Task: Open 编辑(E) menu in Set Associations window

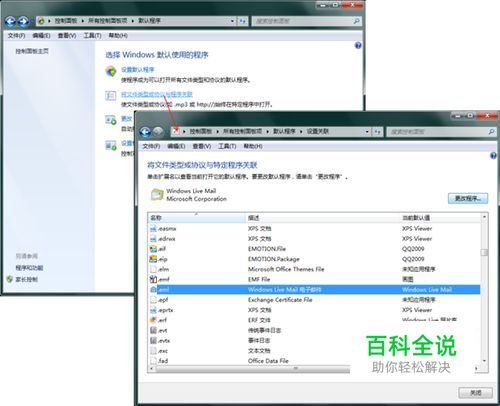Action: pyautogui.click(x=176, y=146)
